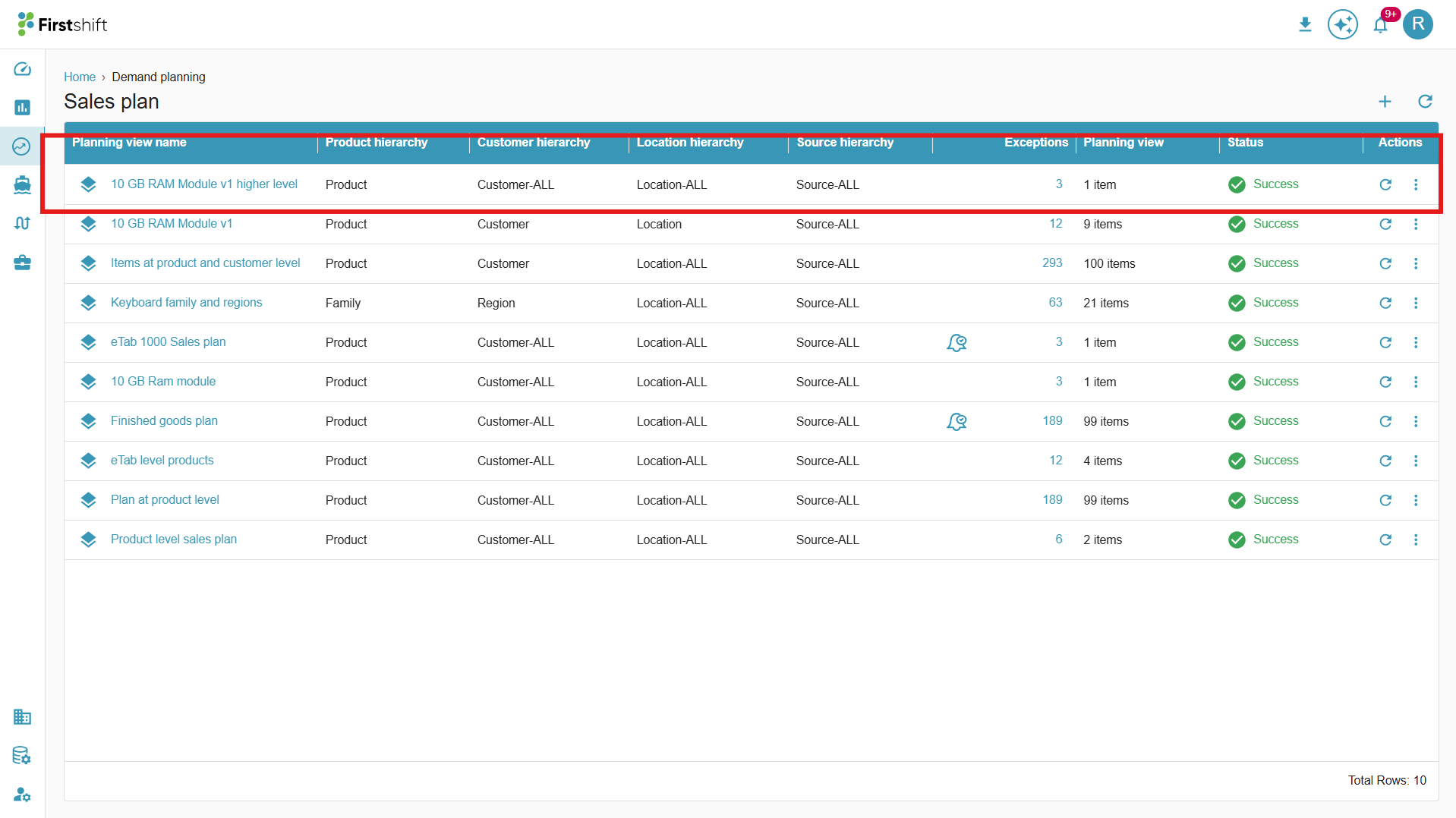Click Product hierarchy column header
The height and width of the screenshot is (818, 1456).
tap(377, 142)
